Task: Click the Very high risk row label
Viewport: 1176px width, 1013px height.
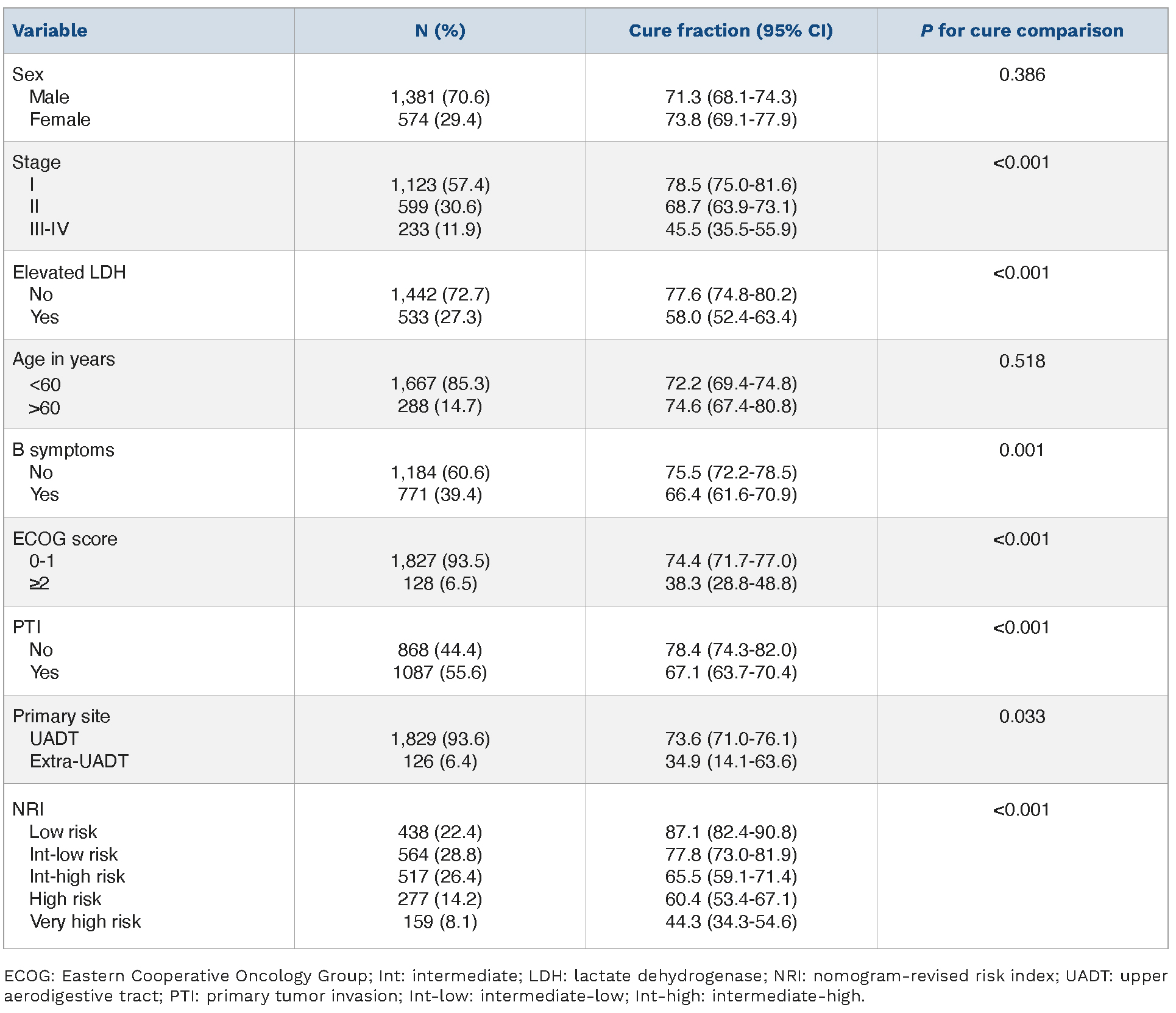Action: click(x=85, y=922)
